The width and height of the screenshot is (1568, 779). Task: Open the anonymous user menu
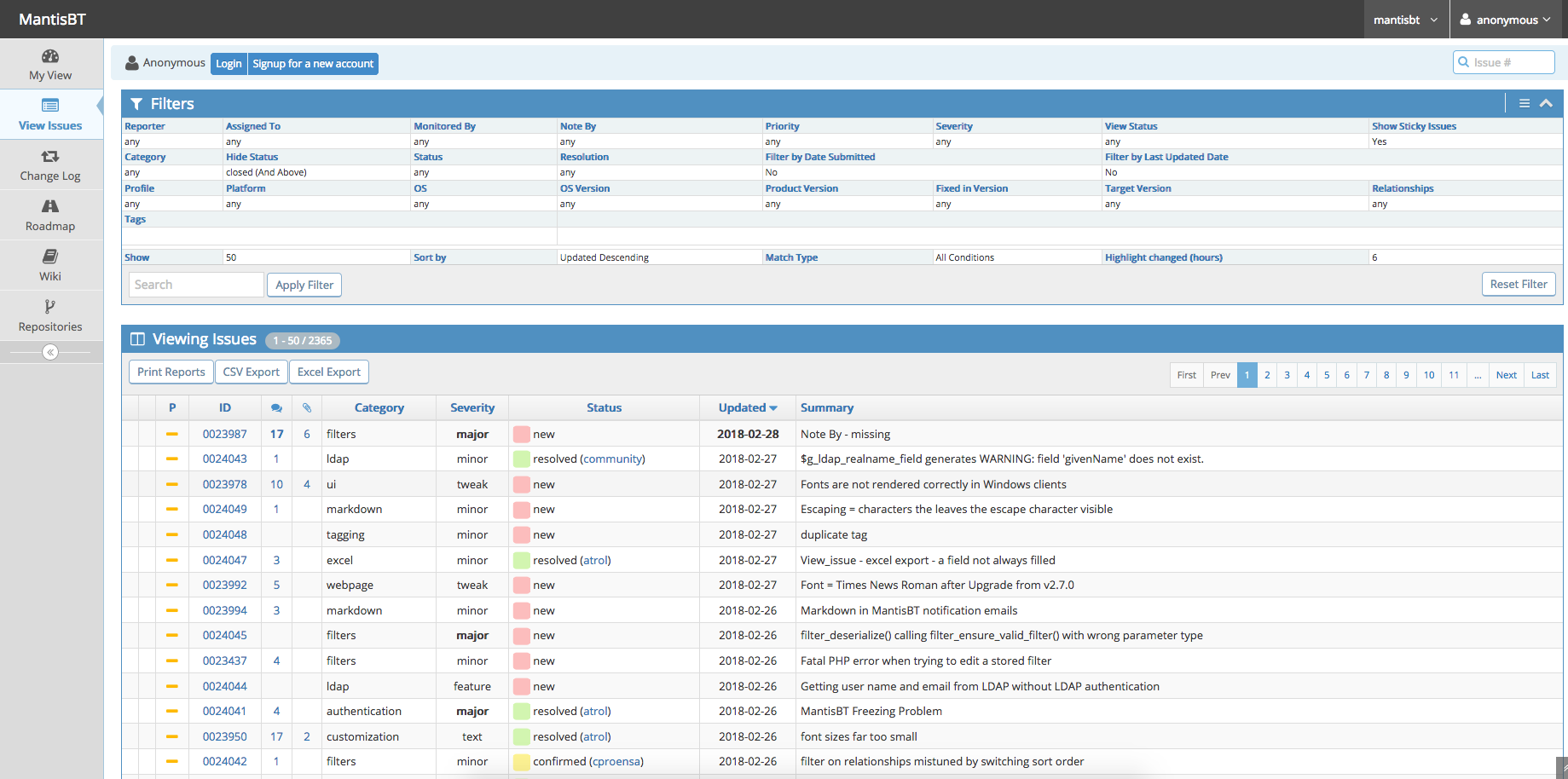point(1506,20)
